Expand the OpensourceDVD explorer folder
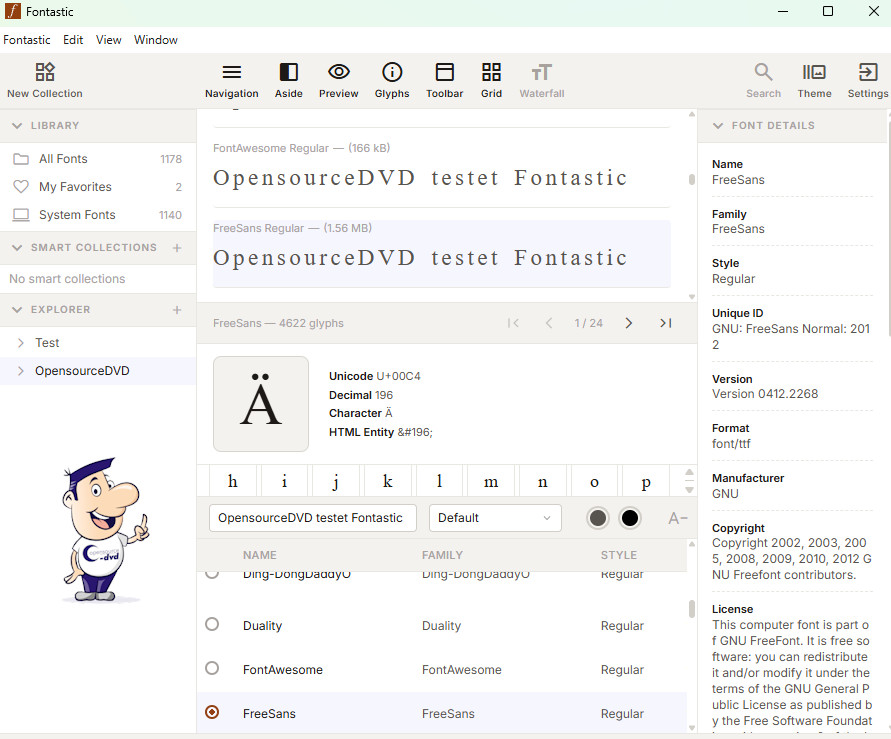This screenshot has height=739, width=891. tap(21, 371)
